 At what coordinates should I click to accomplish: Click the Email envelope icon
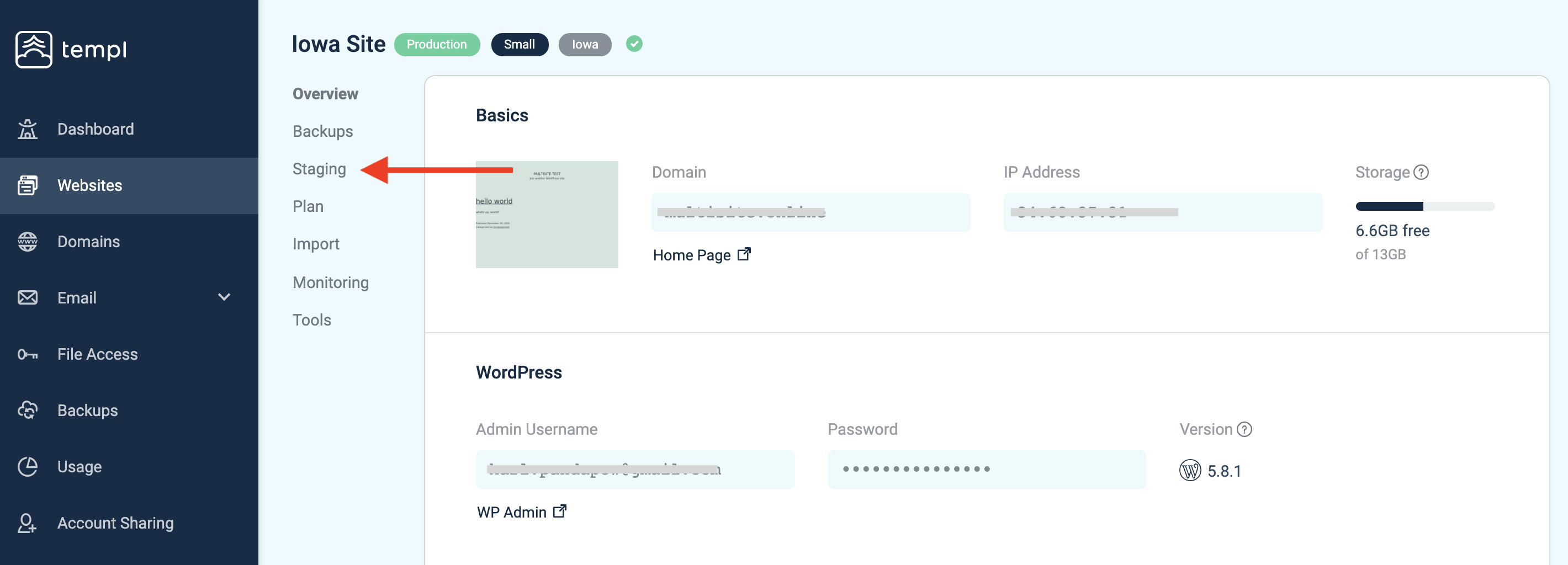(28, 297)
